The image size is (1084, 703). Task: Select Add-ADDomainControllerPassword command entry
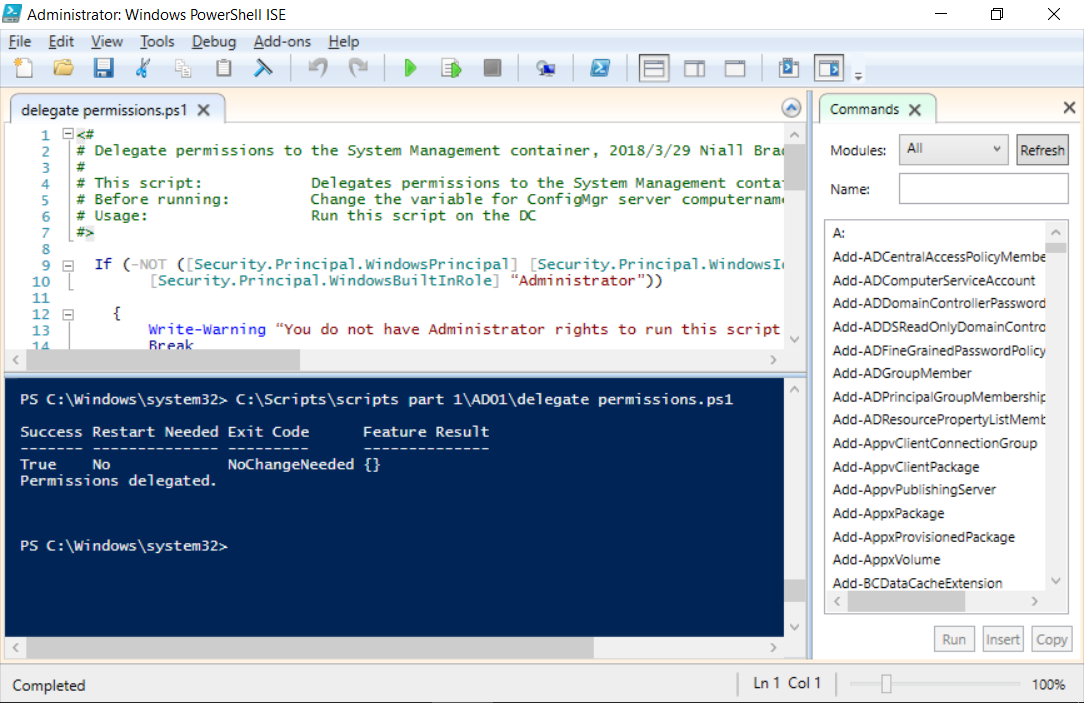(x=939, y=303)
